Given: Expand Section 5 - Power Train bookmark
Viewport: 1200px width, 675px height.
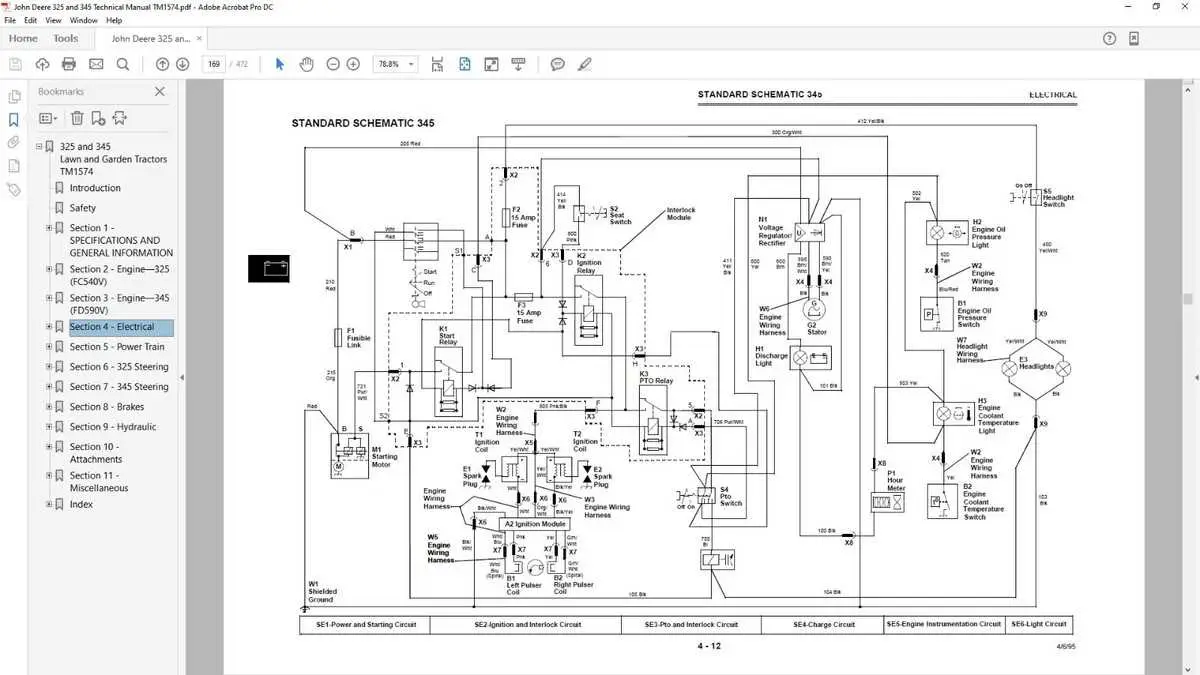Looking at the screenshot, I should [x=49, y=347].
